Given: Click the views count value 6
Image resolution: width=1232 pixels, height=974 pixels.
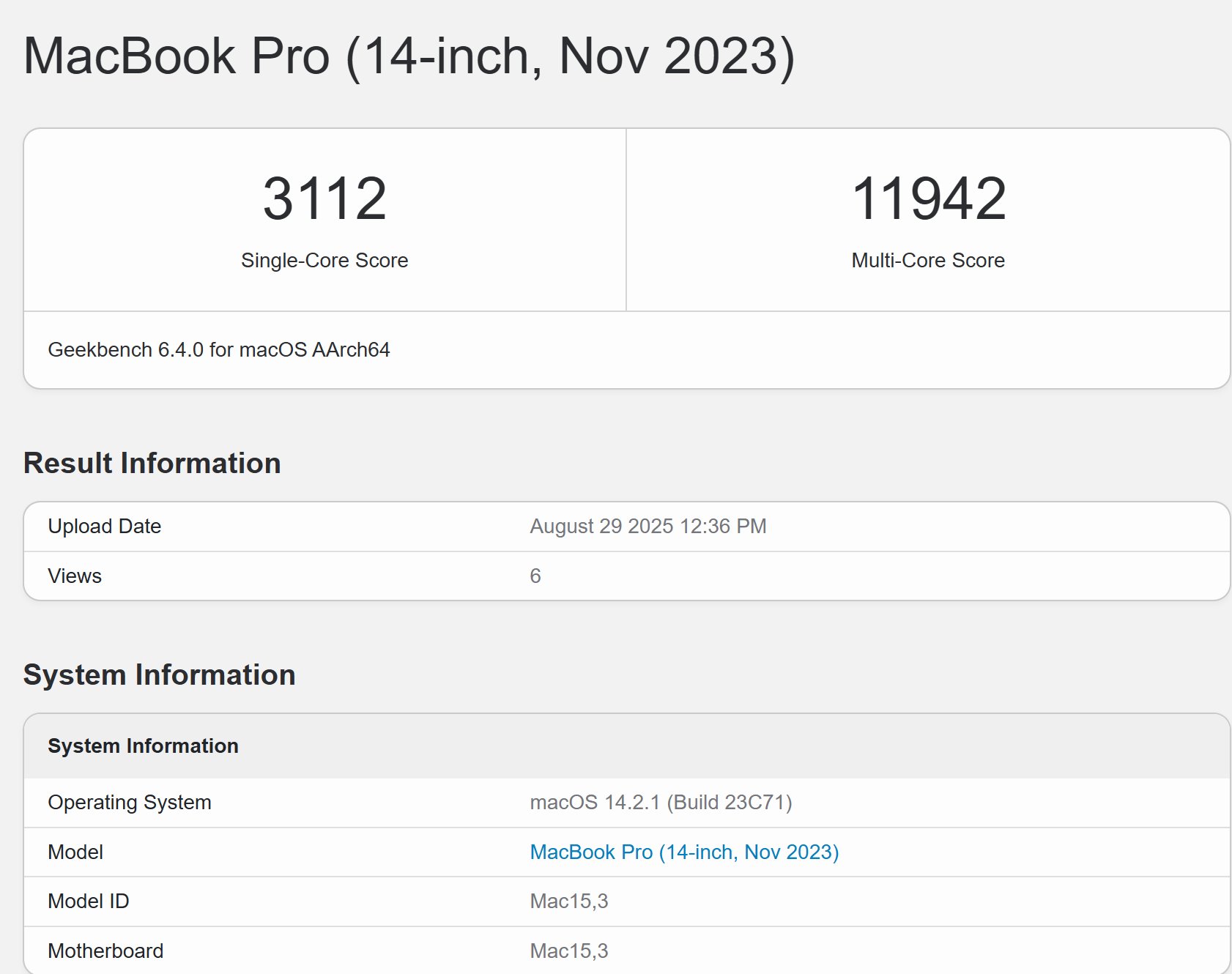Looking at the screenshot, I should click(535, 576).
